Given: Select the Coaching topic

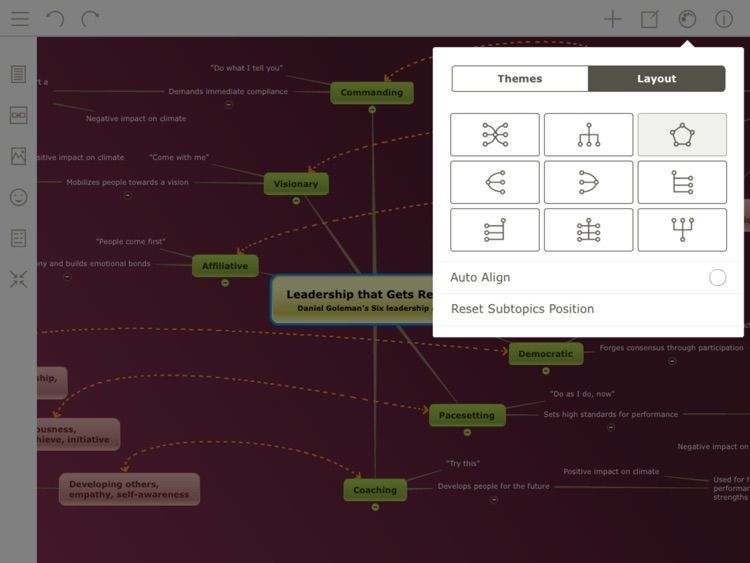Looking at the screenshot, I should pyautogui.click(x=375, y=490).
